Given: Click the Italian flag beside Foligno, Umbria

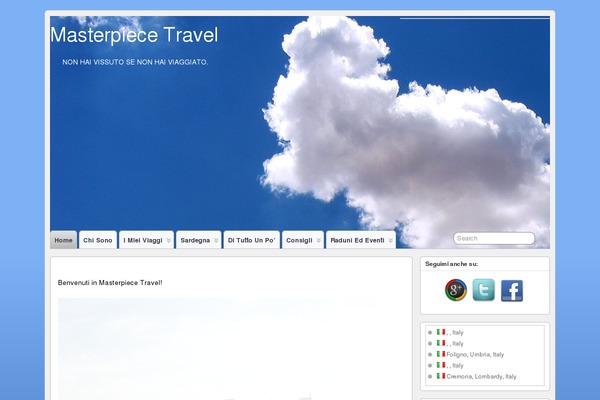Looking at the screenshot, I should (441, 354).
